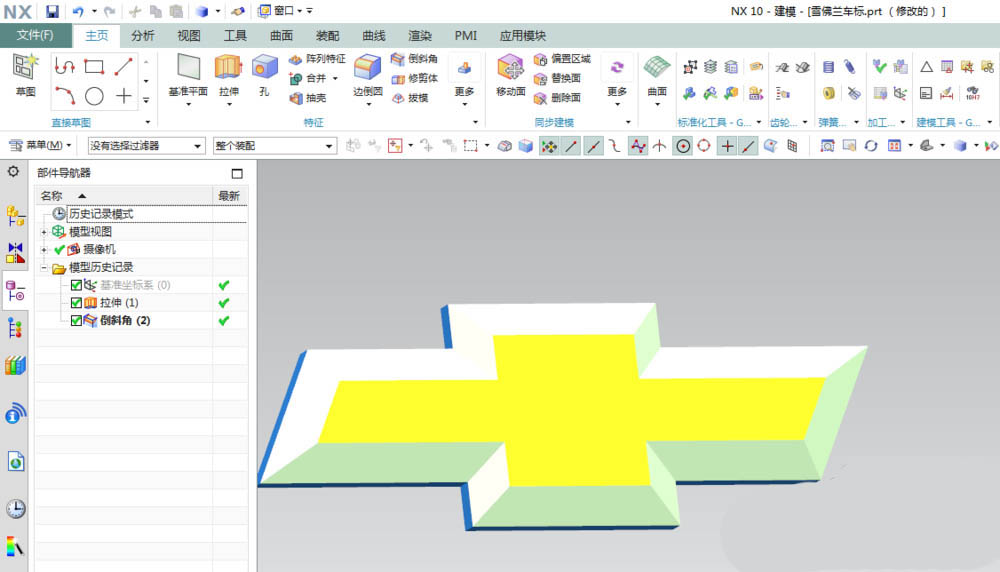
Task: Open the Move Face (移动面) tool
Action: click(511, 75)
